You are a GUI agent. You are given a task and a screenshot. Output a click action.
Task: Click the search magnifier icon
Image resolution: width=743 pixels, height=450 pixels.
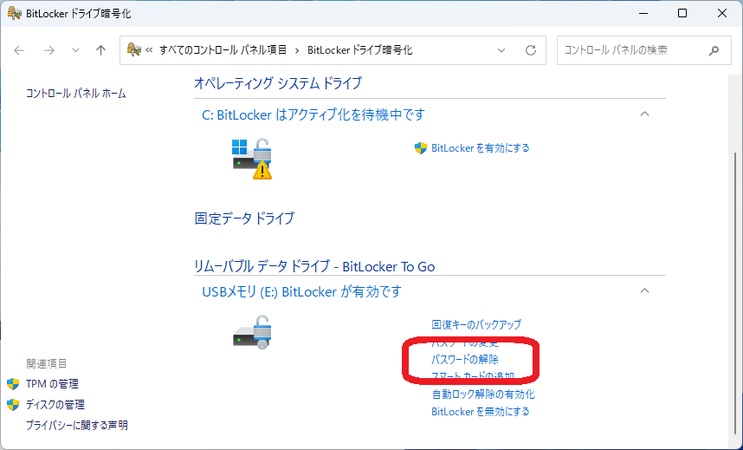714,50
